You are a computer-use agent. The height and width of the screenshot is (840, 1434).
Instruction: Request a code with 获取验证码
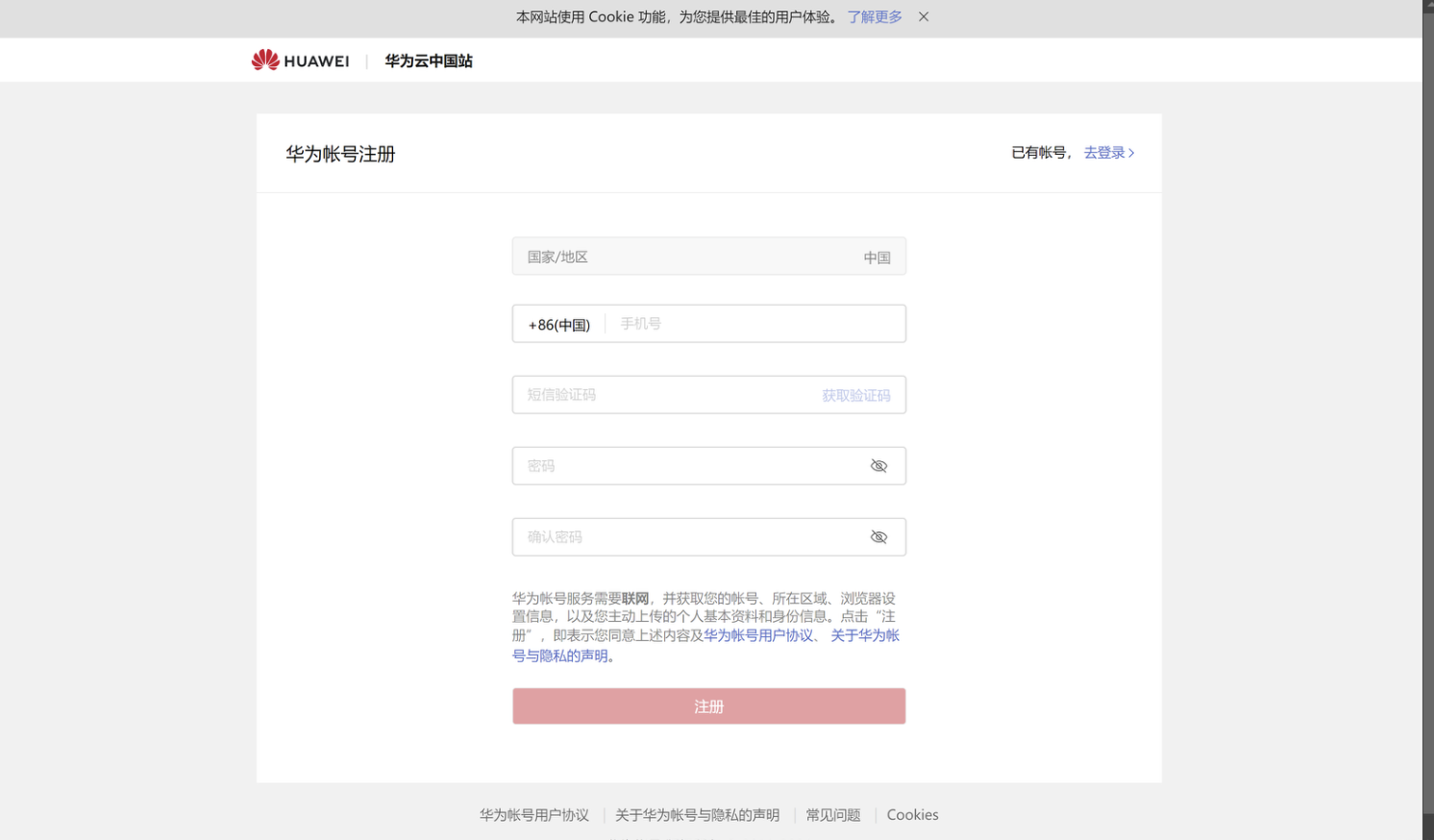pyautogui.click(x=855, y=395)
